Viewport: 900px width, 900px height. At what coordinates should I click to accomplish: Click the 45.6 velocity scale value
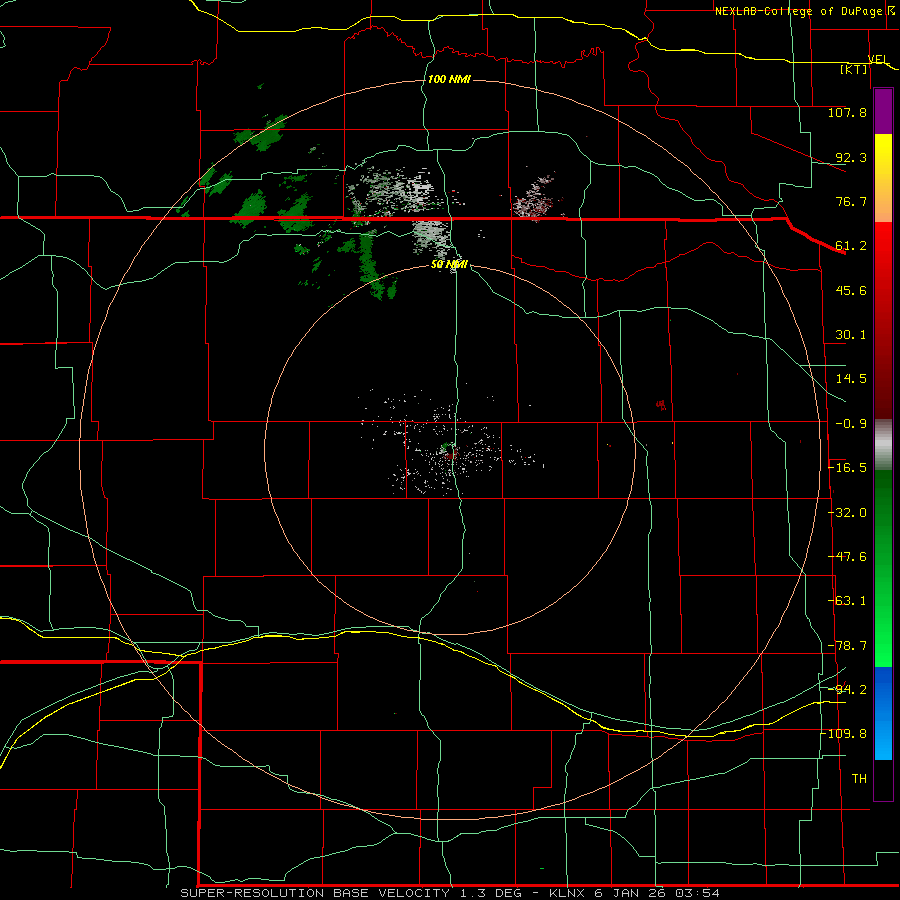pyautogui.click(x=851, y=290)
